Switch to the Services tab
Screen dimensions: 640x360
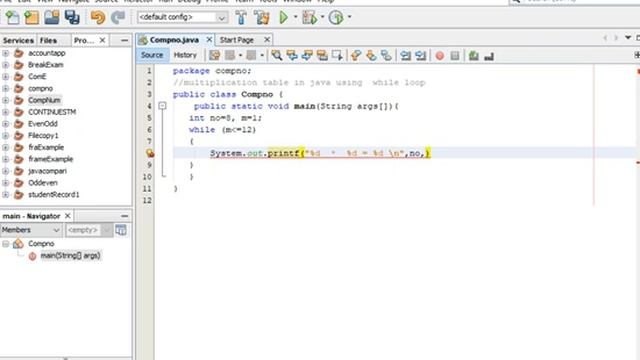(x=18, y=40)
